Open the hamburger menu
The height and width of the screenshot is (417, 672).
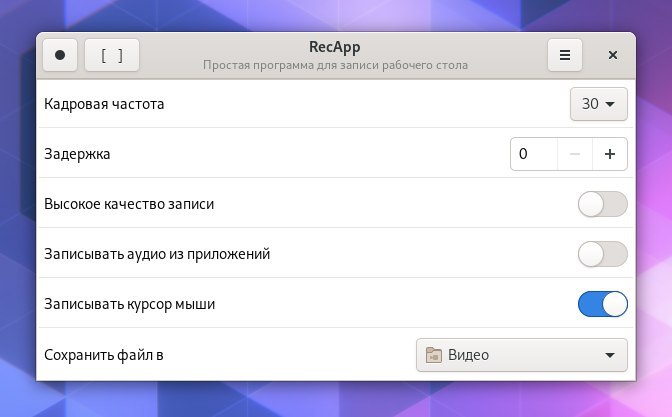tap(565, 55)
